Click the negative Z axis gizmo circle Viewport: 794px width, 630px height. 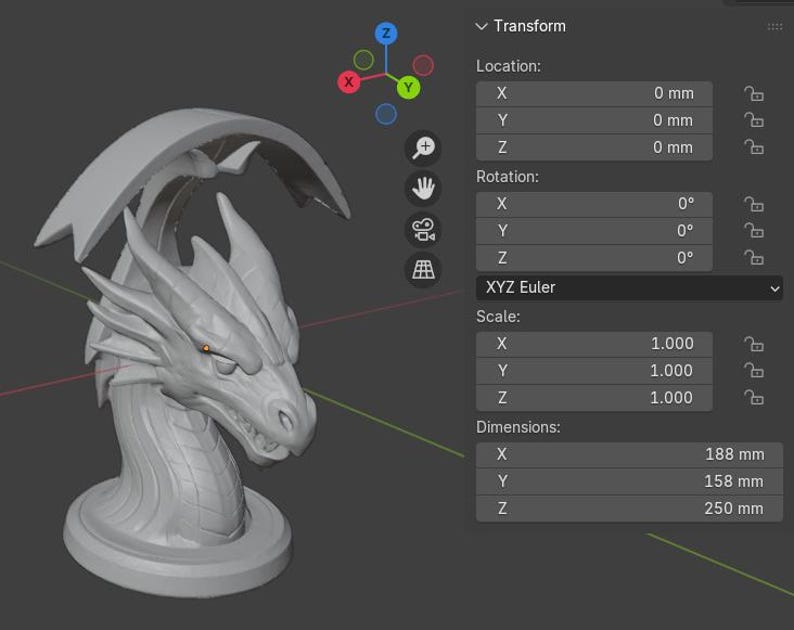386,113
